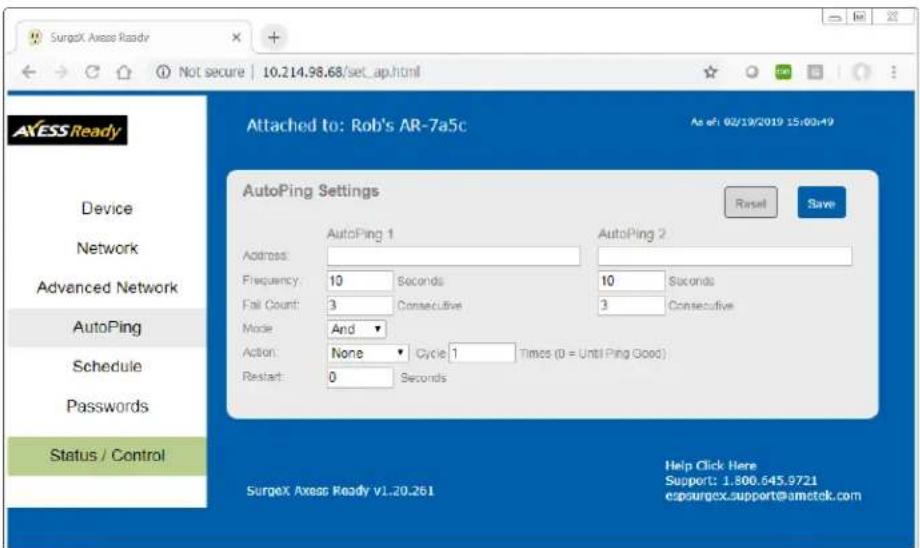Click the Cycle times input field
Screen dimensions: 920x548
tap(482, 353)
